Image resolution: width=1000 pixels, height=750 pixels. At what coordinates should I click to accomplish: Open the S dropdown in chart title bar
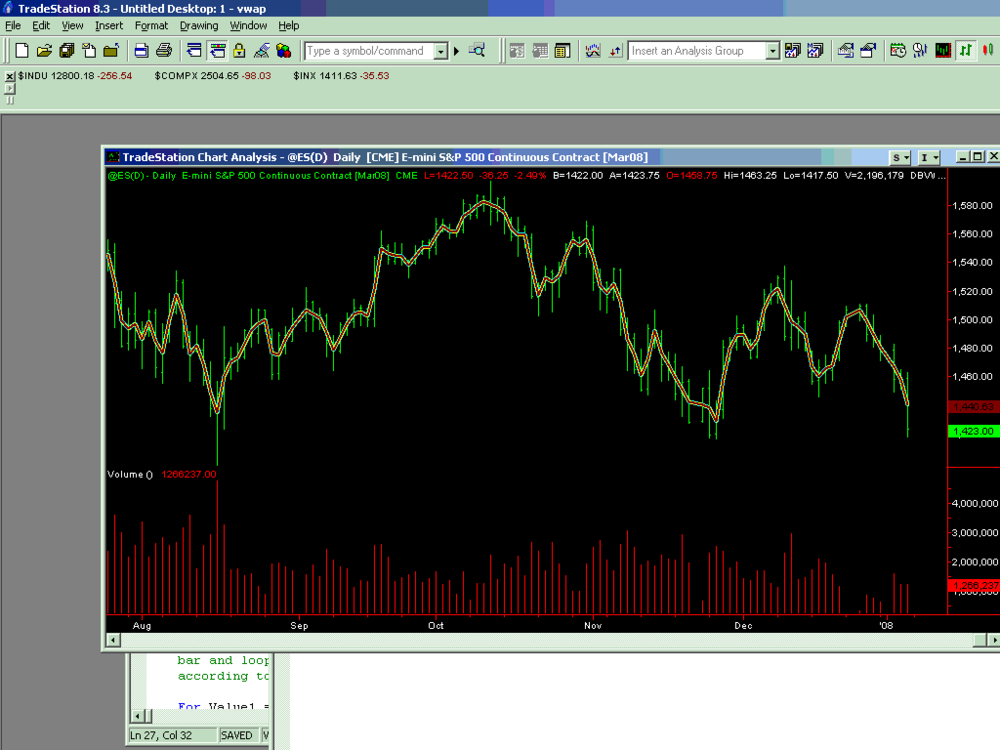[900, 157]
